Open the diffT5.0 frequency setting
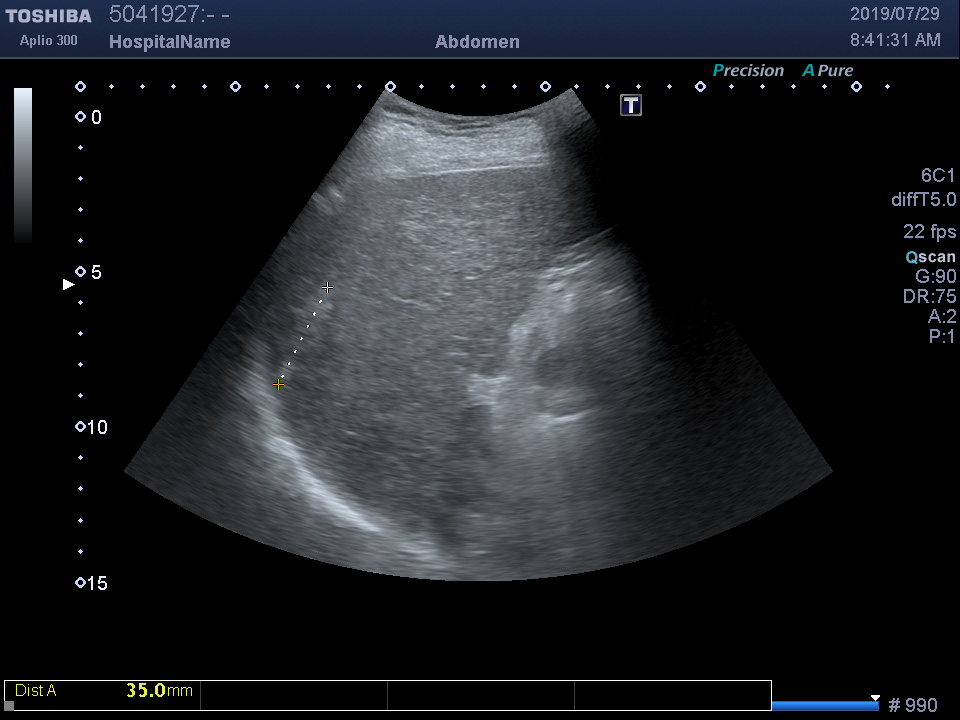This screenshot has width=960, height=720. (x=923, y=200)
